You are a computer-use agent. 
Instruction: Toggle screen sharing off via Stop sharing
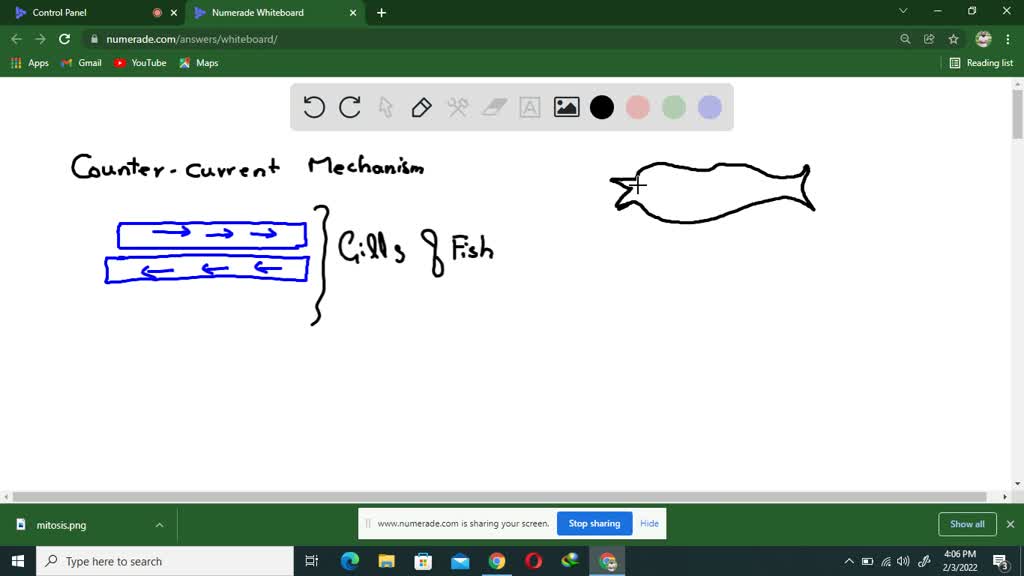pos(594,523)
